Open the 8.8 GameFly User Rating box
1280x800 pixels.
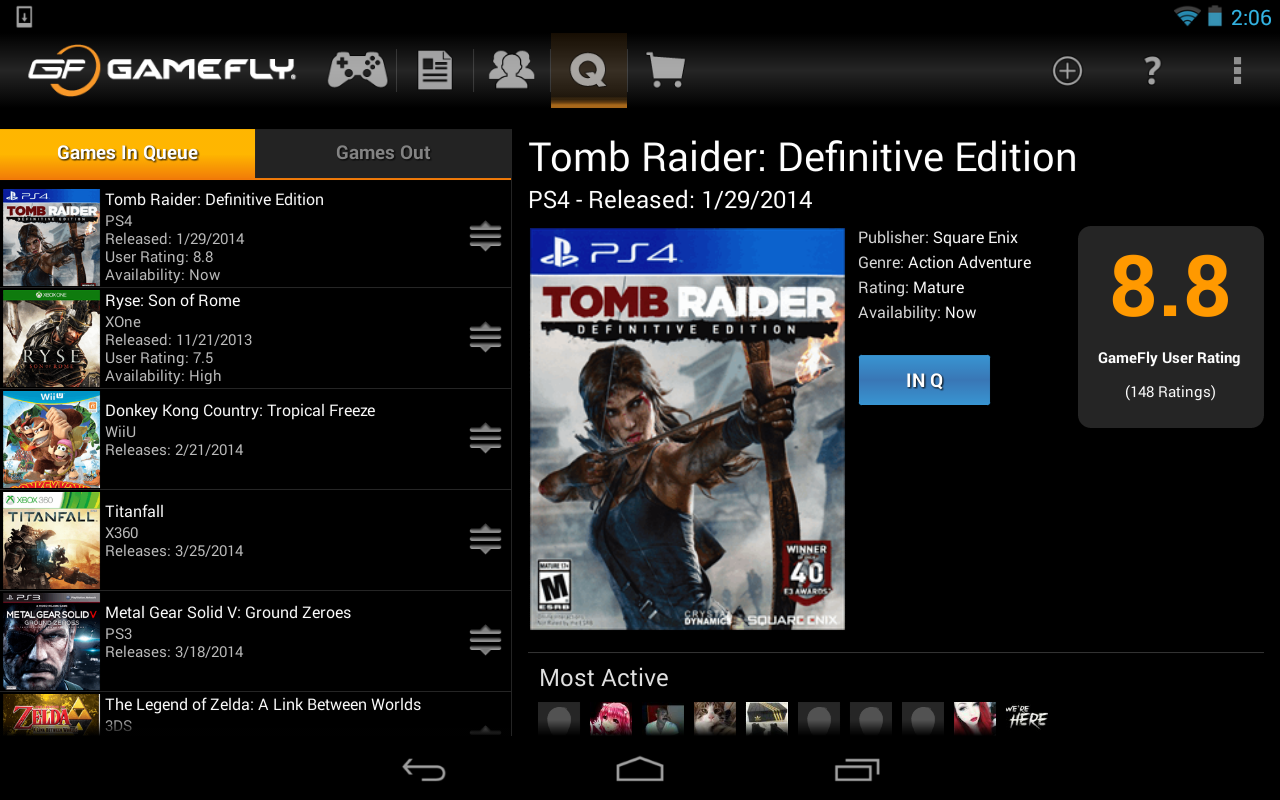[1170, 327]
